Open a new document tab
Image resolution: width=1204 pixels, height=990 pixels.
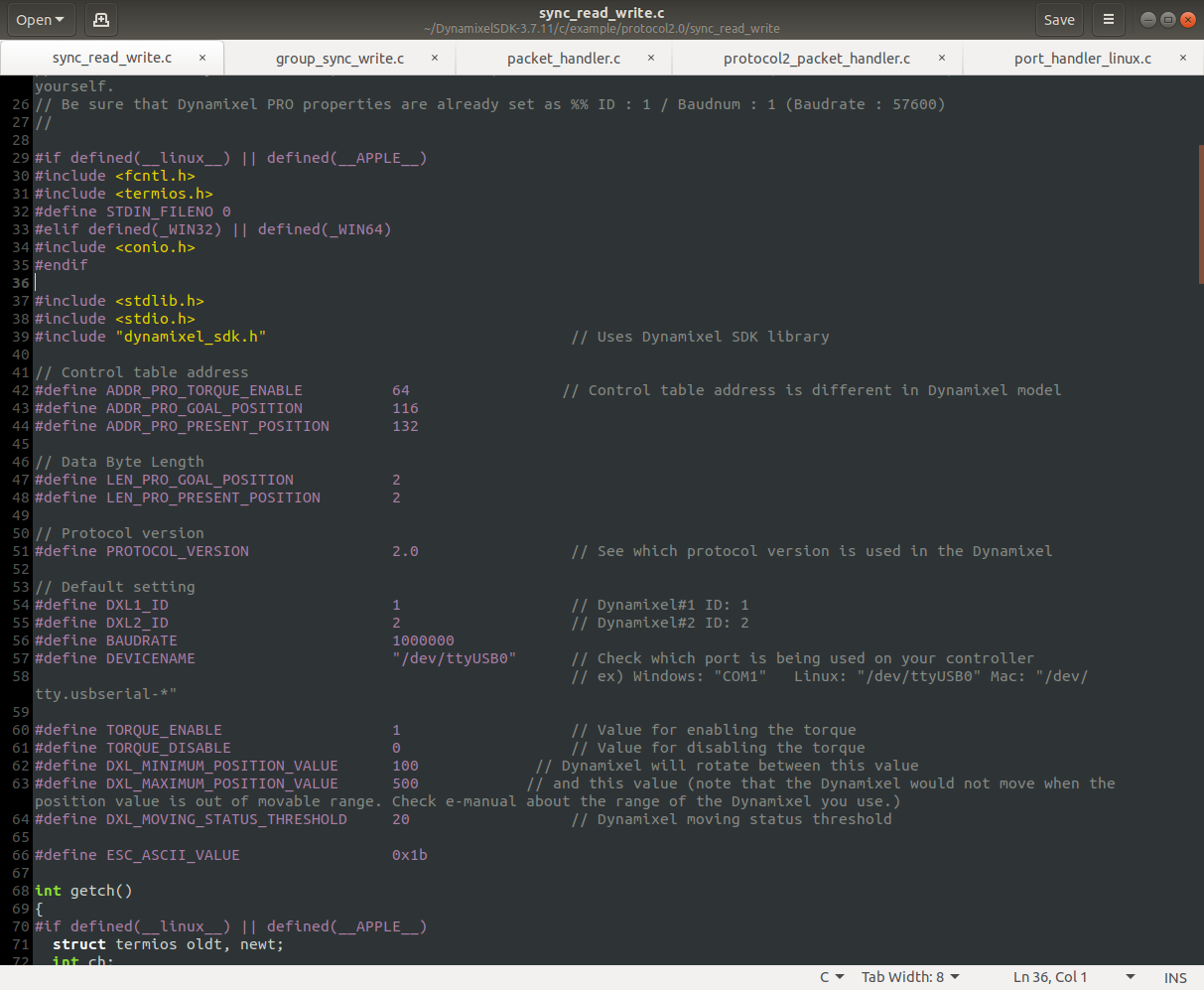click(100, 19)
